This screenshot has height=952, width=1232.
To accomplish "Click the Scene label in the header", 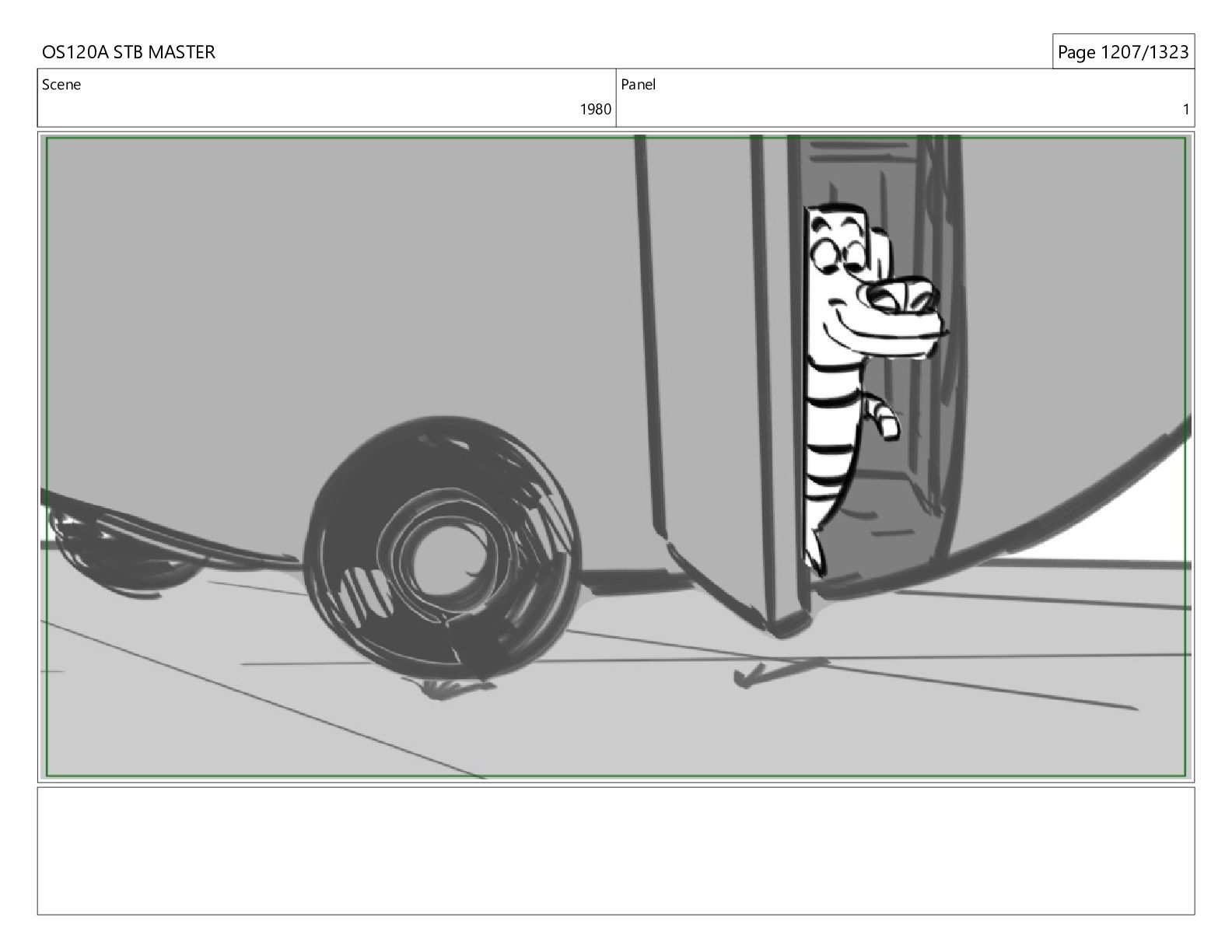I will coord(61,85).
